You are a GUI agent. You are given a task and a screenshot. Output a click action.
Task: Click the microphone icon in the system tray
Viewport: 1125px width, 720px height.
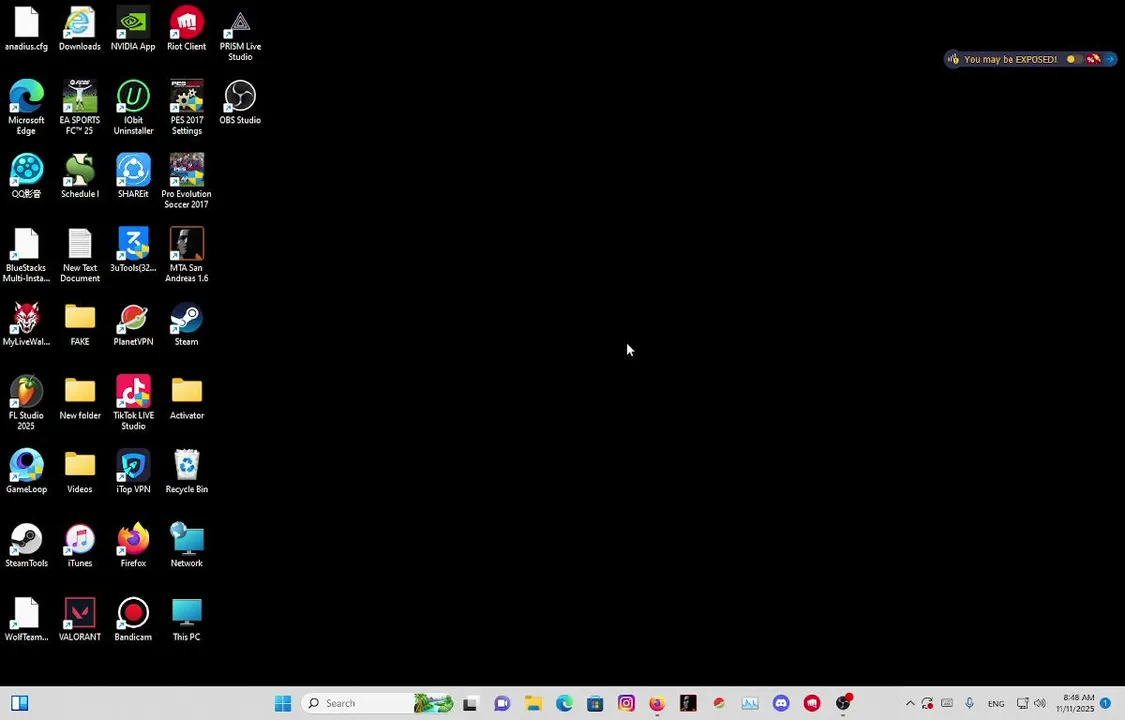[x=969, y=704]
